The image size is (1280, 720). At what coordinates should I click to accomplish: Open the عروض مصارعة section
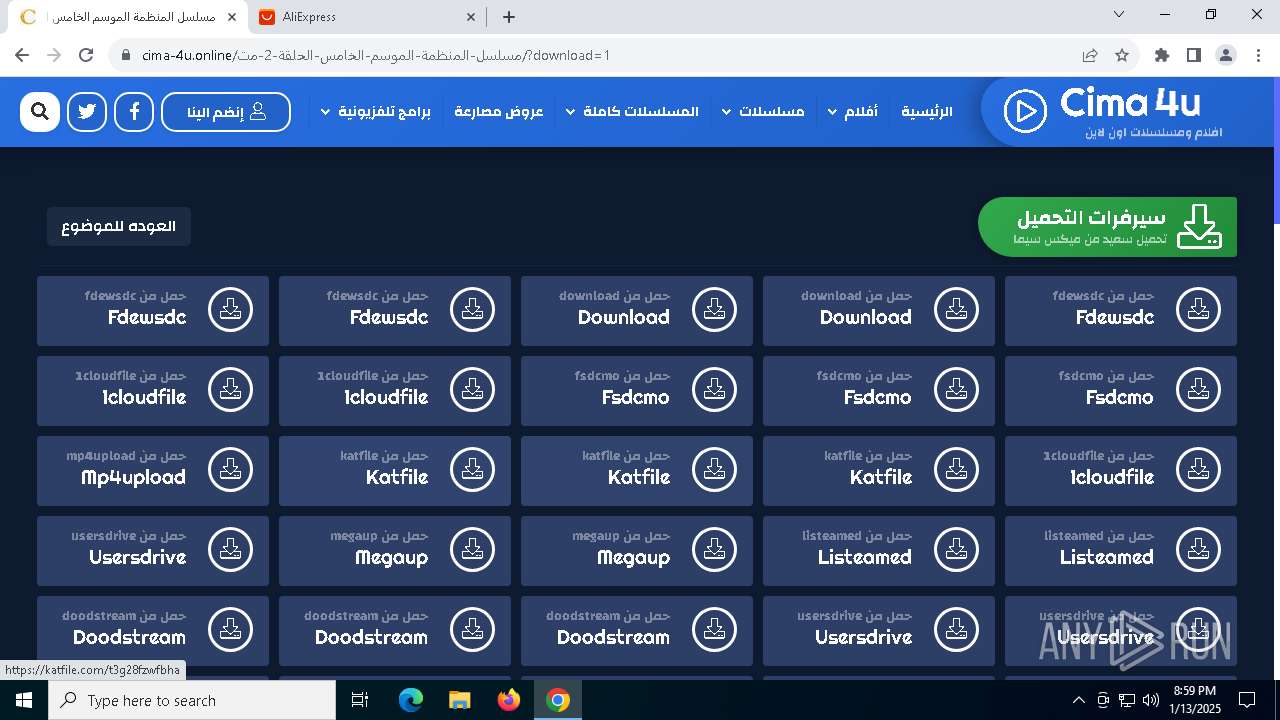coord(499,112)
